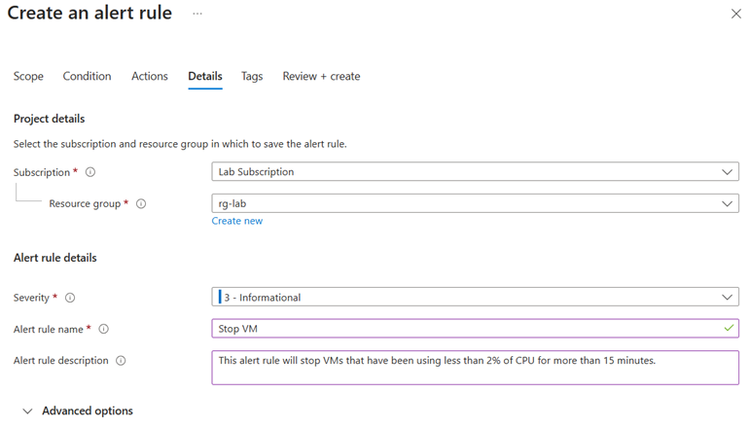Open the Severity dropdown
This screenshot has height=428, width=750.
(475, 297)
